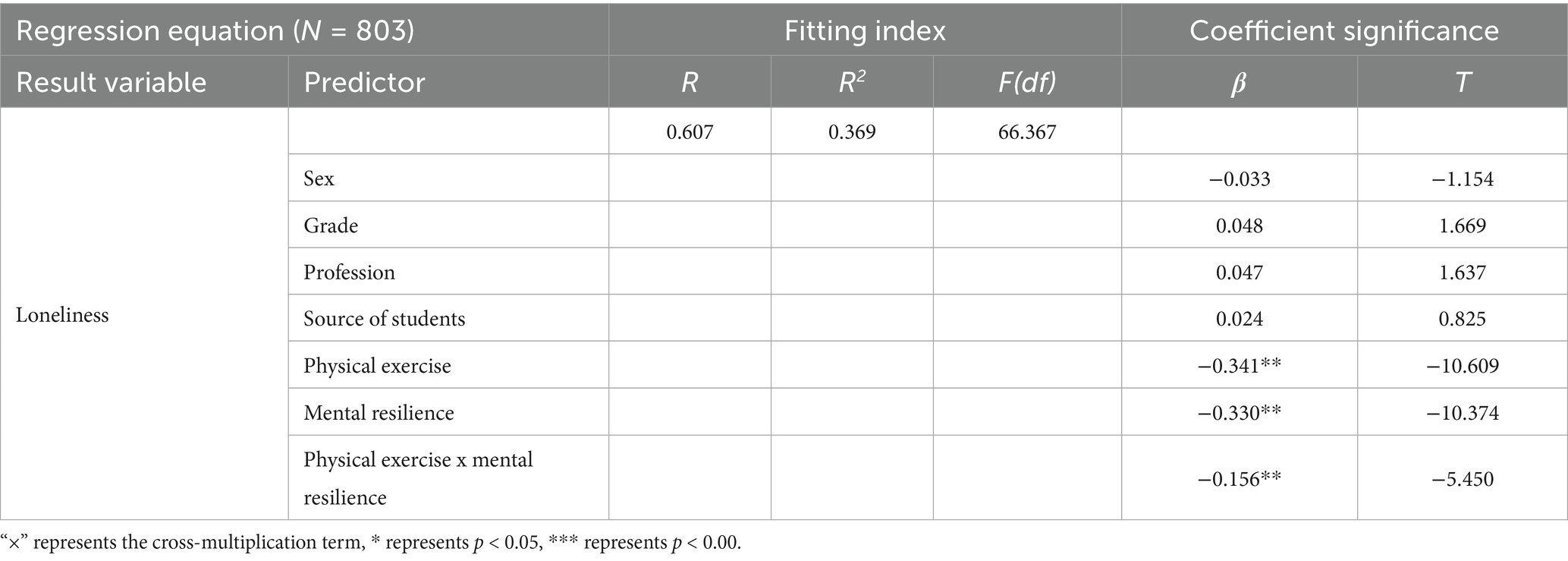Click the R value 0.607
Screen dimensions: 1568x561
pyautogui.click(x=690, y=132)
